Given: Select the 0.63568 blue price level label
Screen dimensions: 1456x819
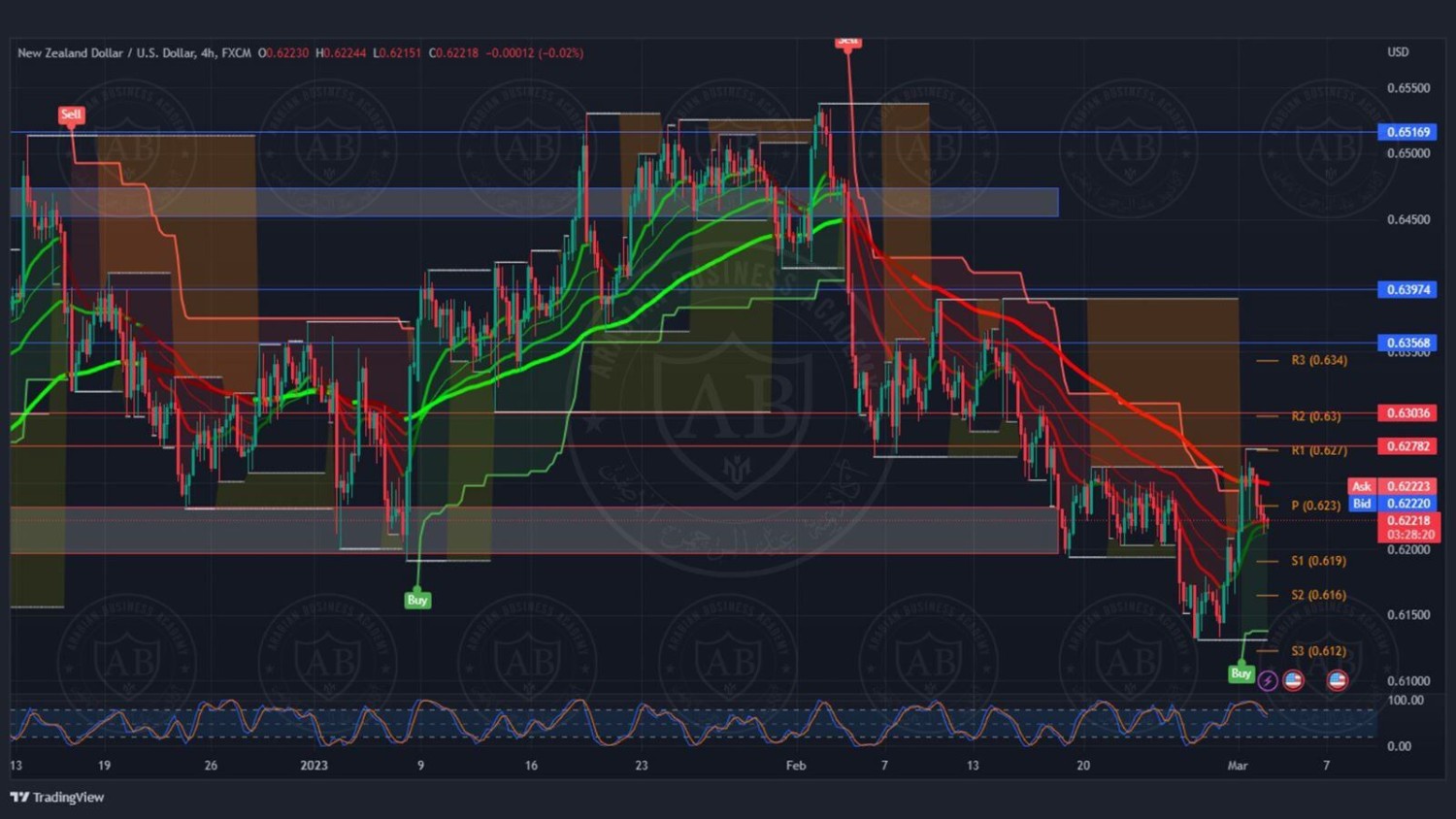Looking at the screenshot, I should [x=1407, y=343].
